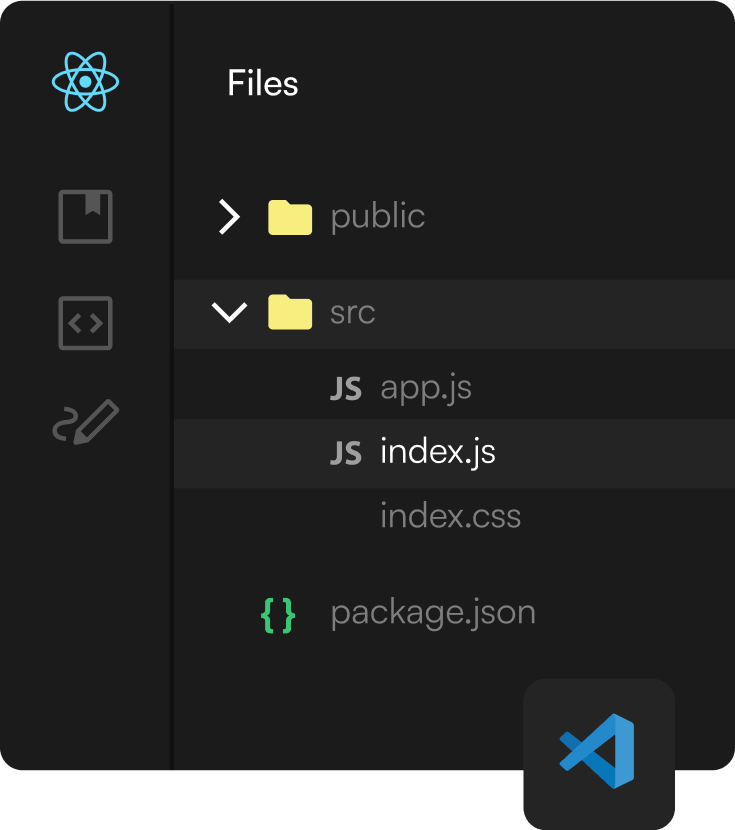
Task: Click the yellow folder icon beside src
Action: pos(290,313)
